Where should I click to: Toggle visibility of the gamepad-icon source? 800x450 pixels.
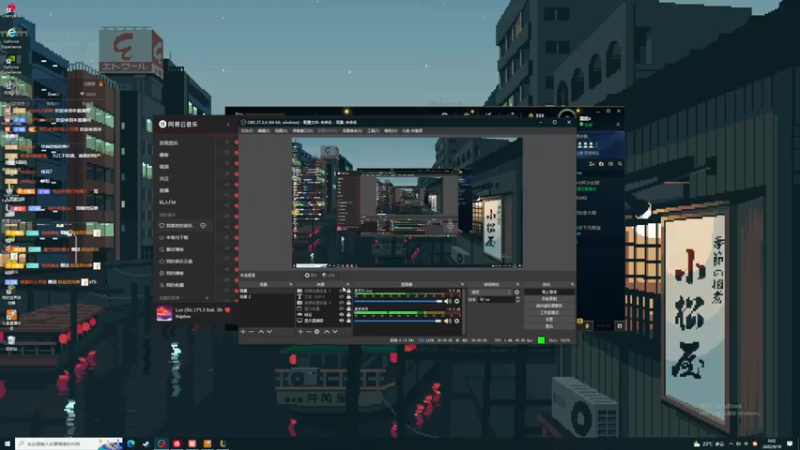click(342, 315)
